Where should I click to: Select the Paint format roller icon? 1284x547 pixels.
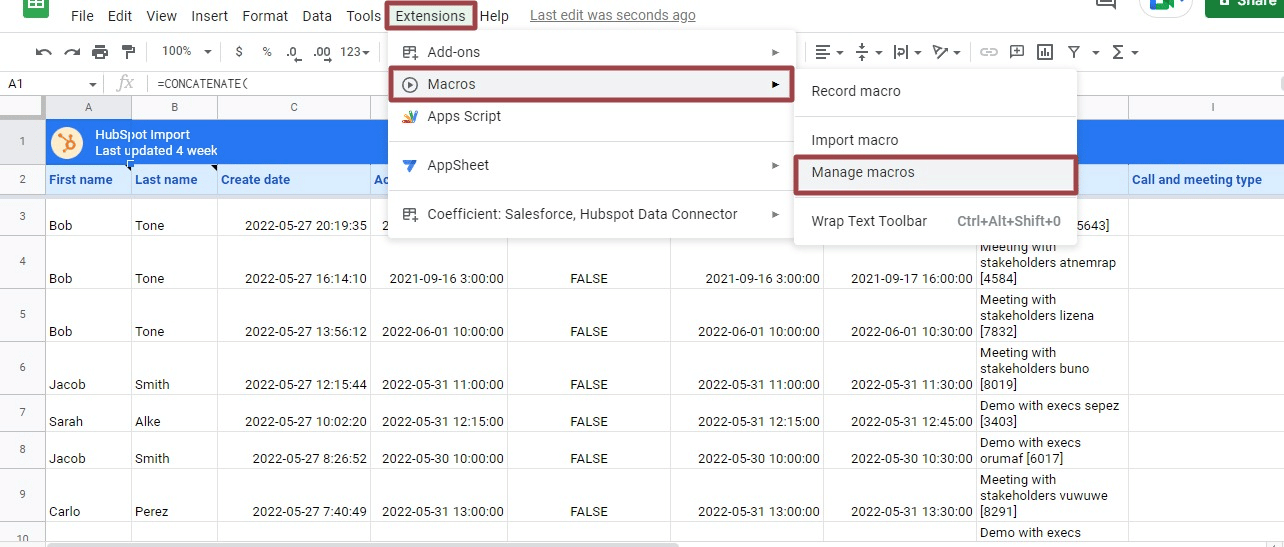pyautogui.click(x=128, y=52)
